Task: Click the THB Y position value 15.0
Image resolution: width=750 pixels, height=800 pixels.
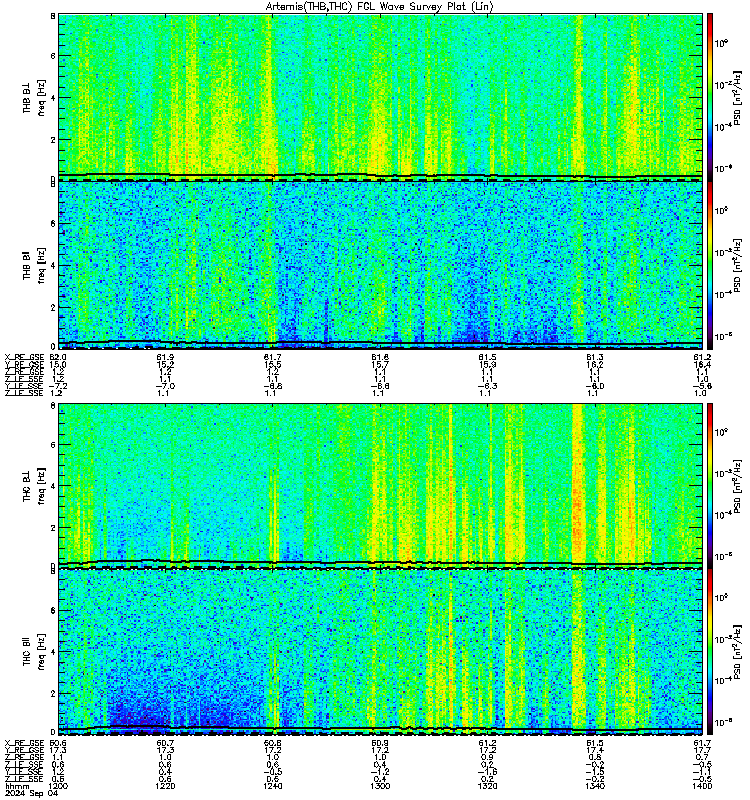Action: coord(58,364)
